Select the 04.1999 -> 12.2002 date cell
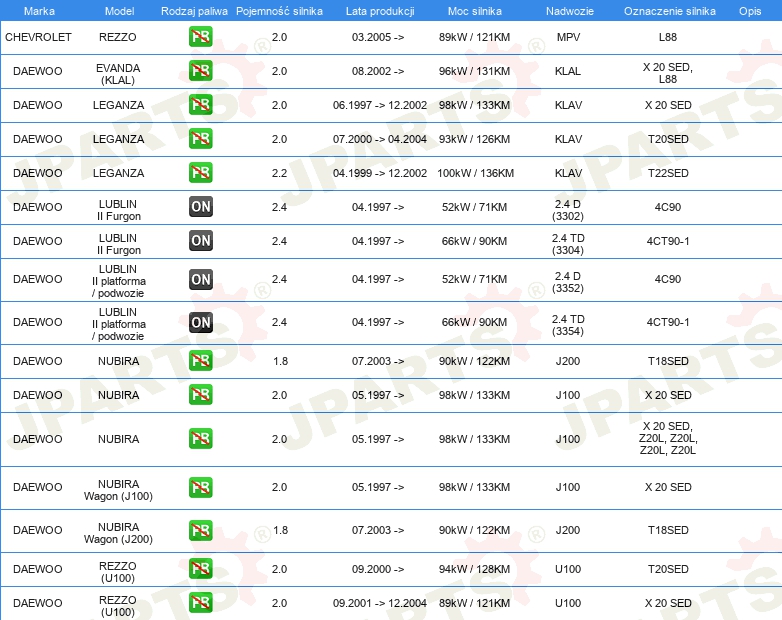Image resolution: width=782 pixels, height=620 pixels. (x=380, y=173)
